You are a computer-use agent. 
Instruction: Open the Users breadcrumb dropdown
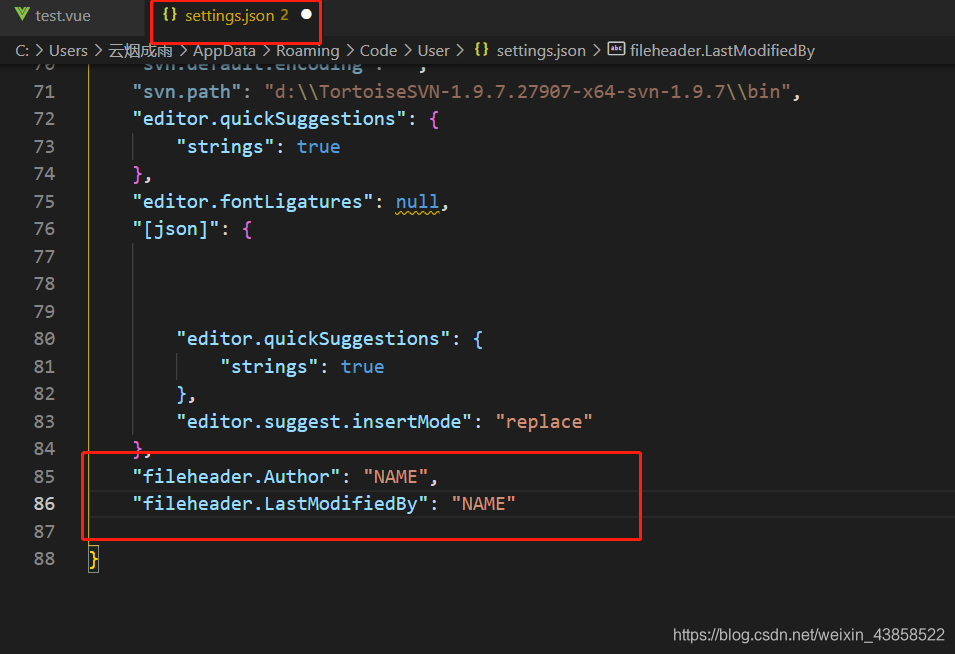[68, 50]
